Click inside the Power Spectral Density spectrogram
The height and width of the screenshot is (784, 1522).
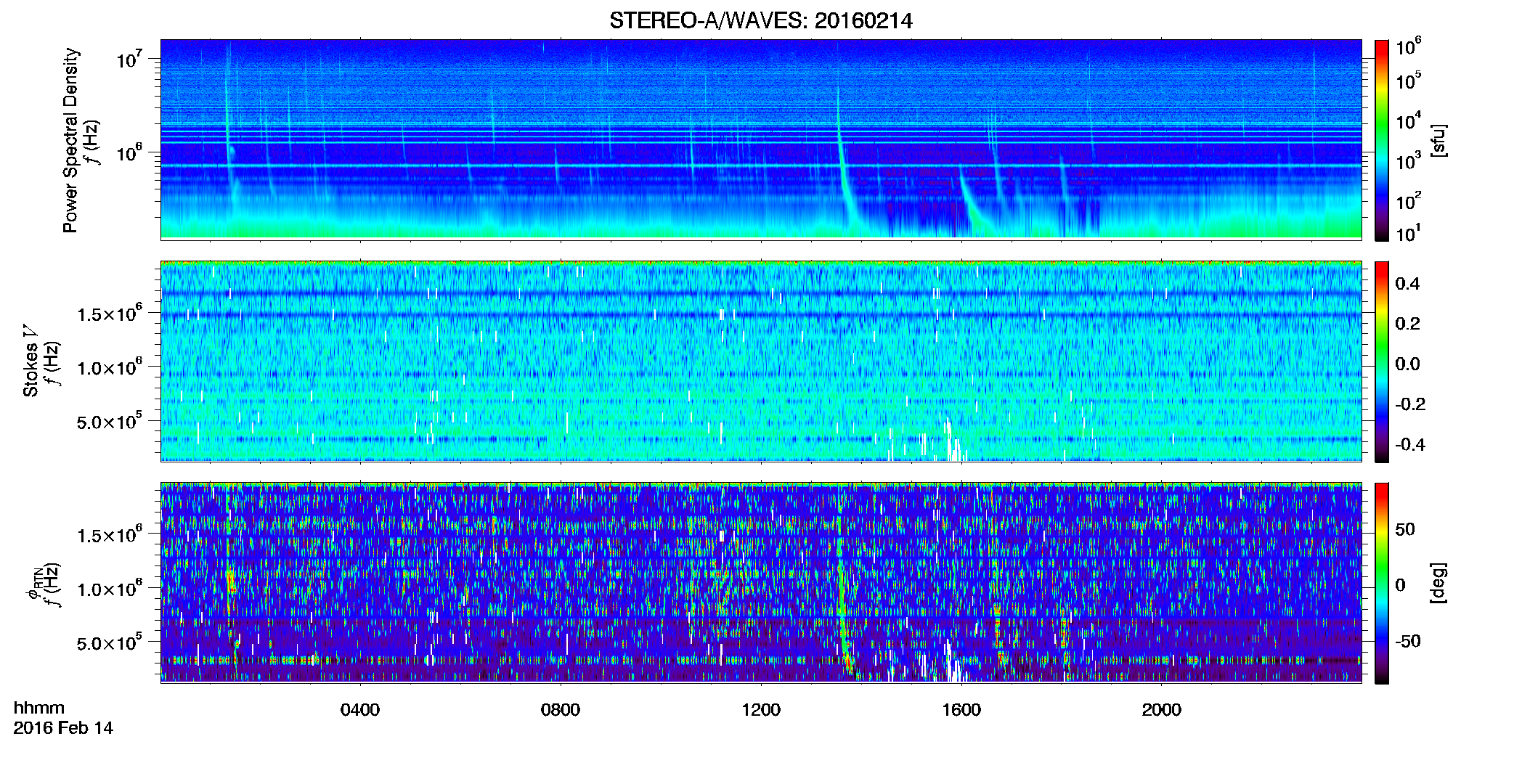pos(761,139)
